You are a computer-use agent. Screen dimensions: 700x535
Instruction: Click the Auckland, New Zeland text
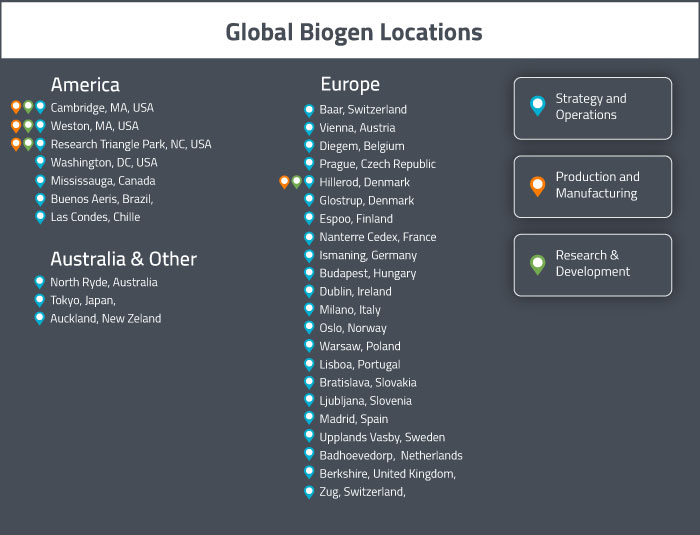click(106, 318)
